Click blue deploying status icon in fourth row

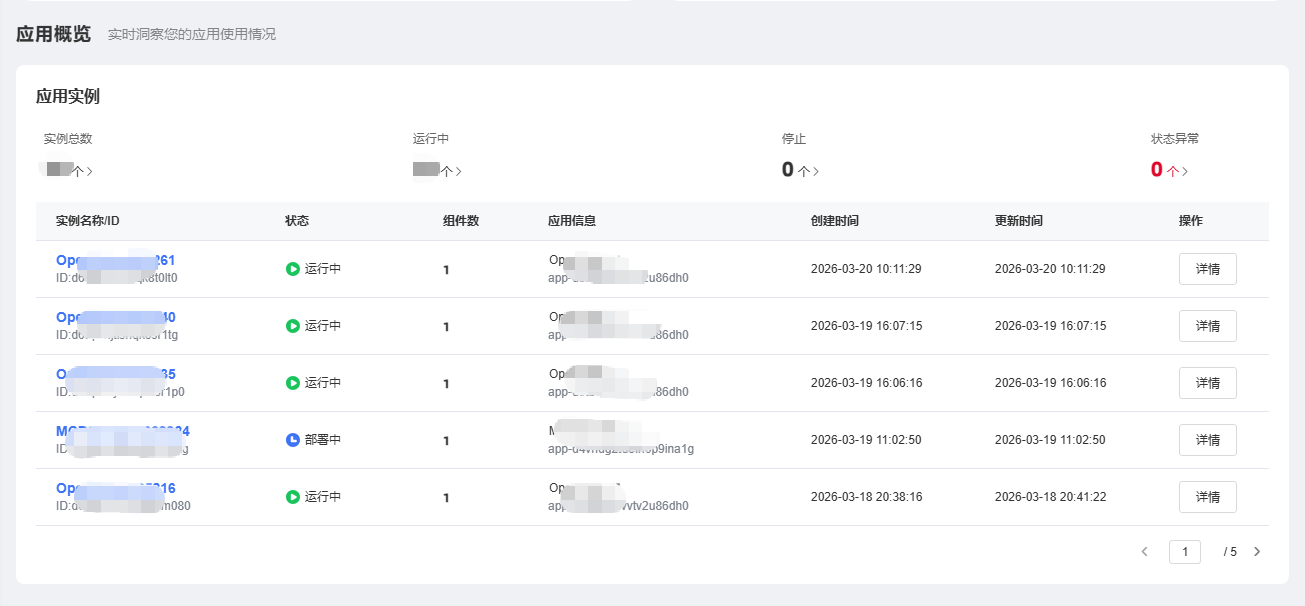tap(293, 440)
